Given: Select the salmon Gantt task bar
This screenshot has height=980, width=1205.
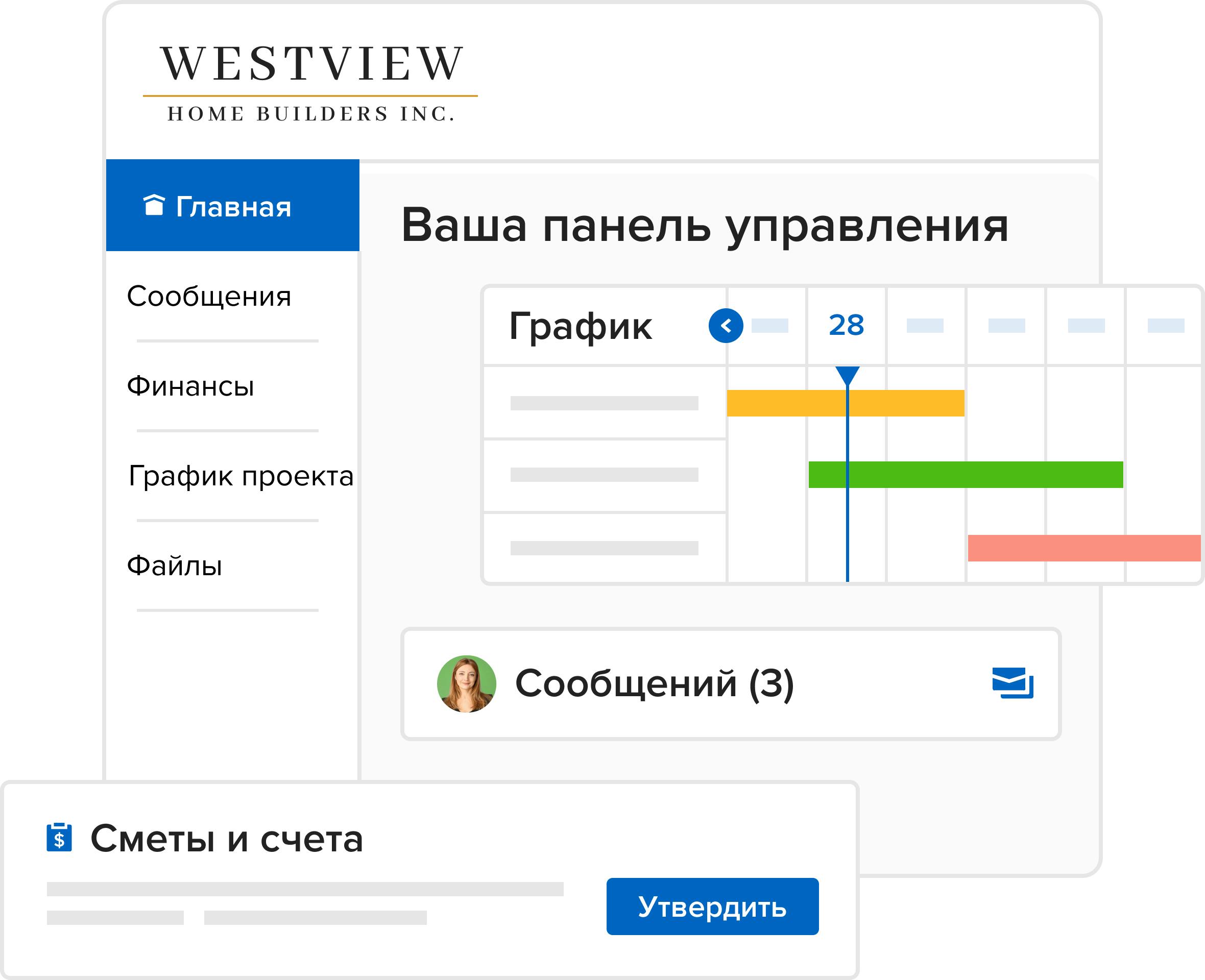Looking at the screenshot, I should [x=1084, y=548].
